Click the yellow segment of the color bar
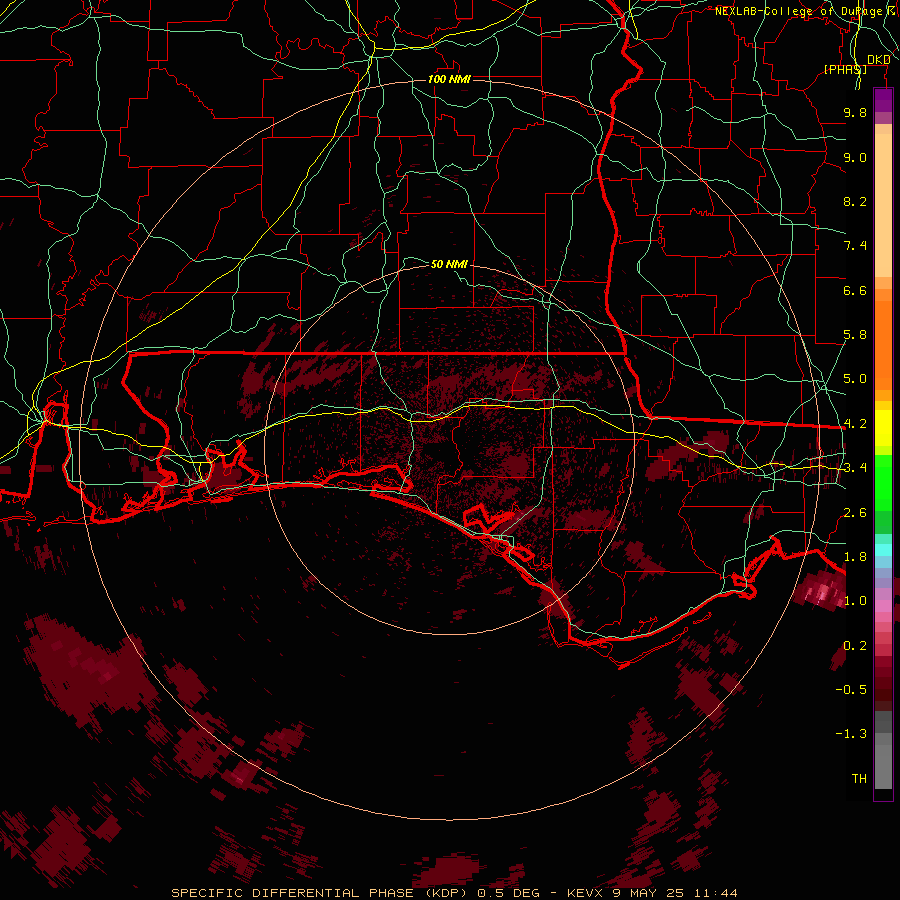Image resolution: width=900 pixels, height=900 pixels. coord(883,428)
